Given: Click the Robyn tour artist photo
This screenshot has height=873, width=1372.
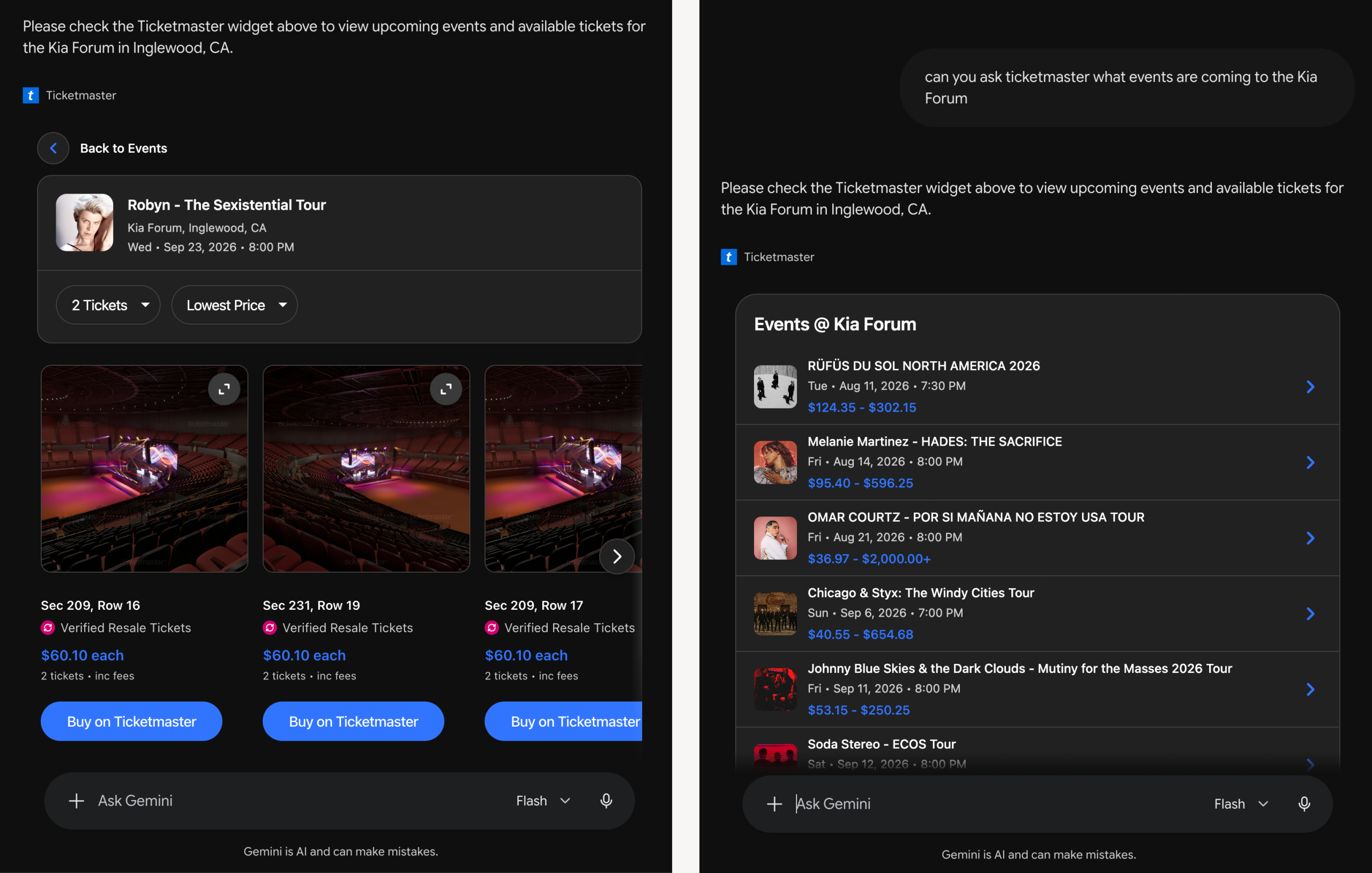Looking at the screenshot, I should click(84, 223).
